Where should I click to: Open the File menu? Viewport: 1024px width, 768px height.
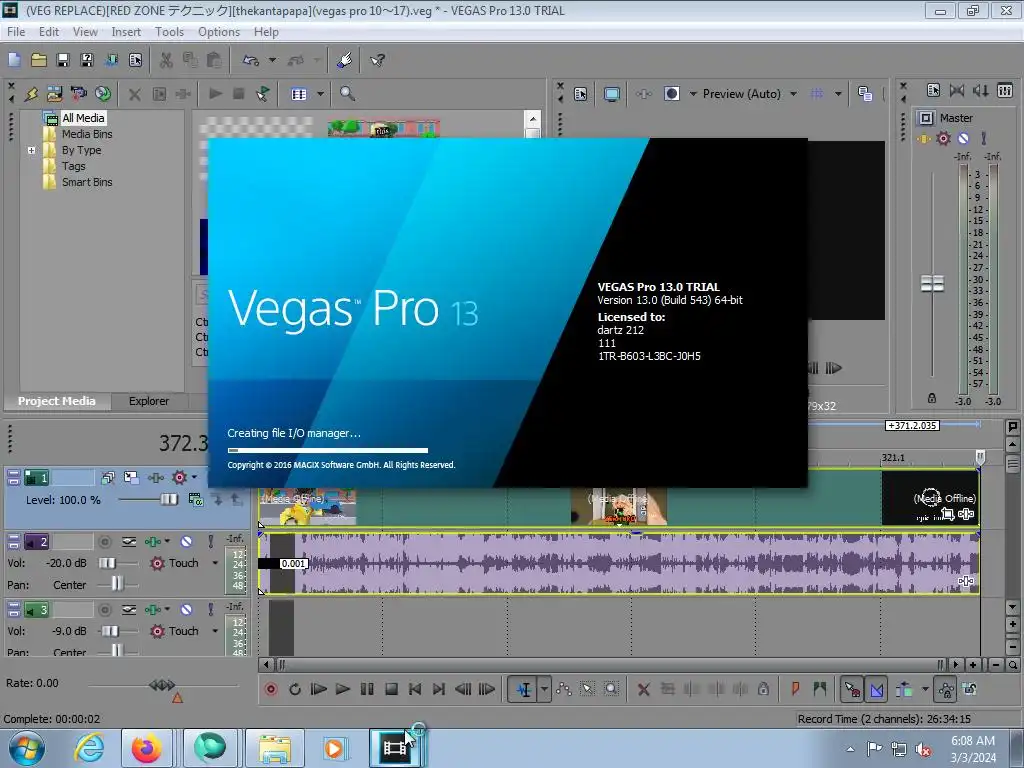tap(16, 31)
